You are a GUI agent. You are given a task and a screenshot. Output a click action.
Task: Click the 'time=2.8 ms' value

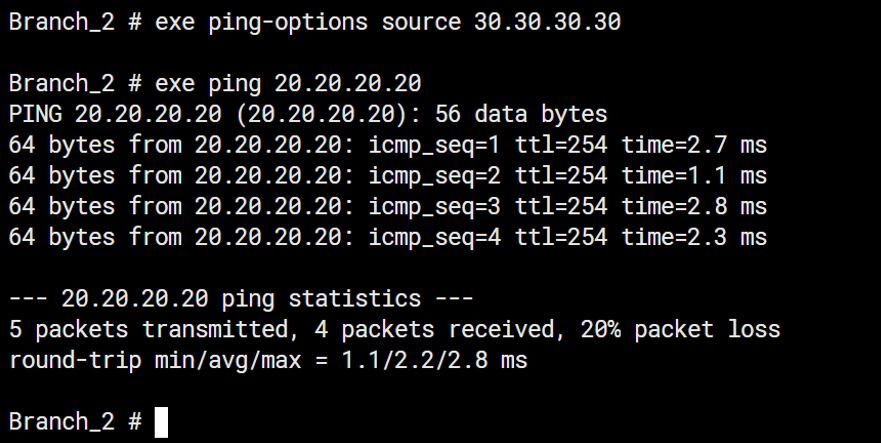click(x=694, y=207)
